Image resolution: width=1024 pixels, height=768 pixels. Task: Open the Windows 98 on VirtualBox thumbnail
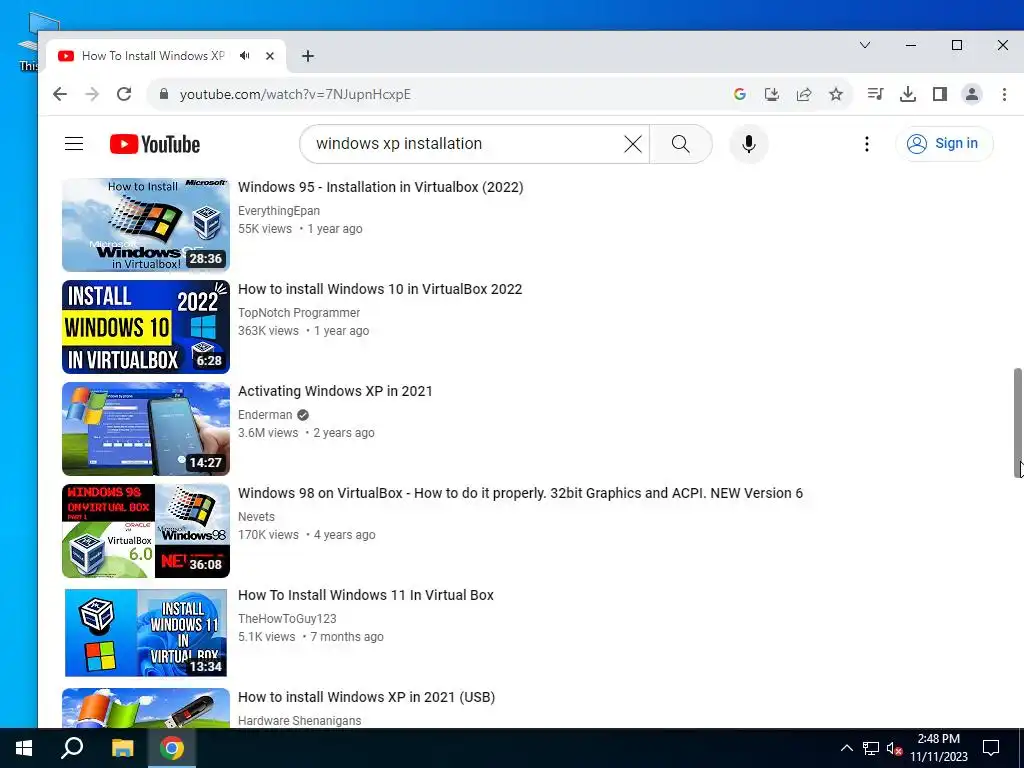pyautogui.click(x=146, y=530)
